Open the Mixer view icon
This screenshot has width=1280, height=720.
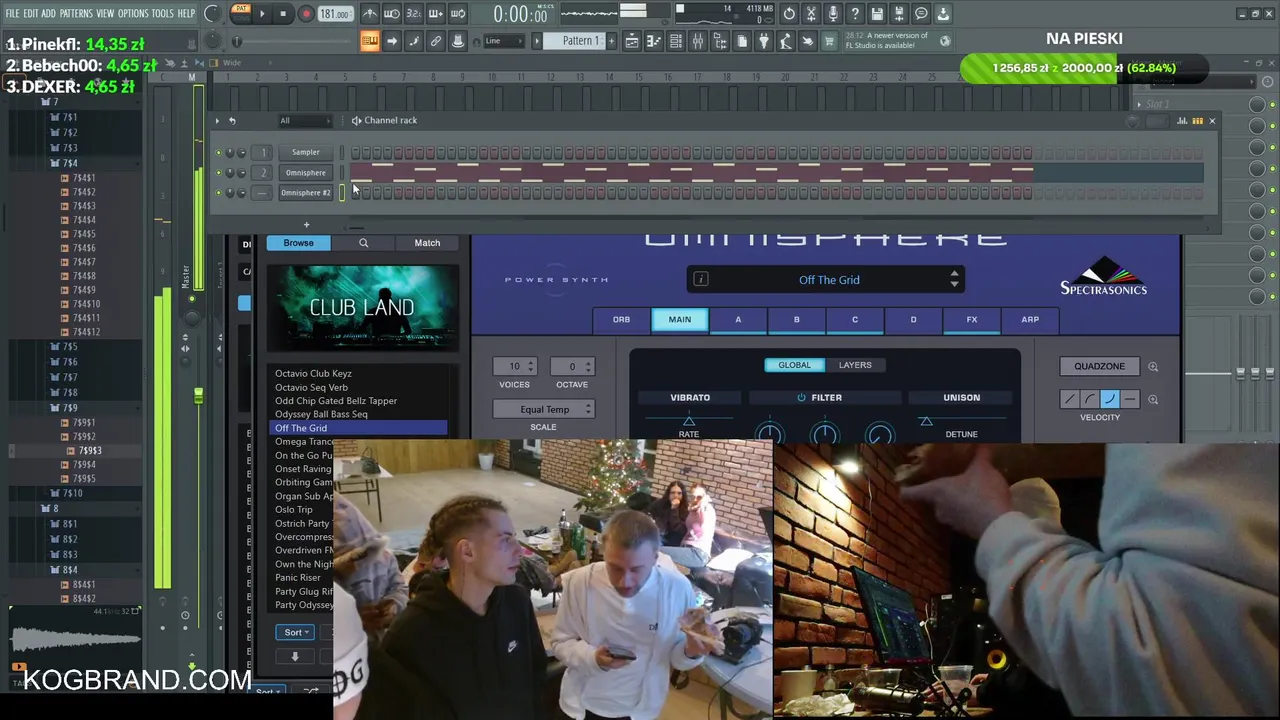pos(697,41)
